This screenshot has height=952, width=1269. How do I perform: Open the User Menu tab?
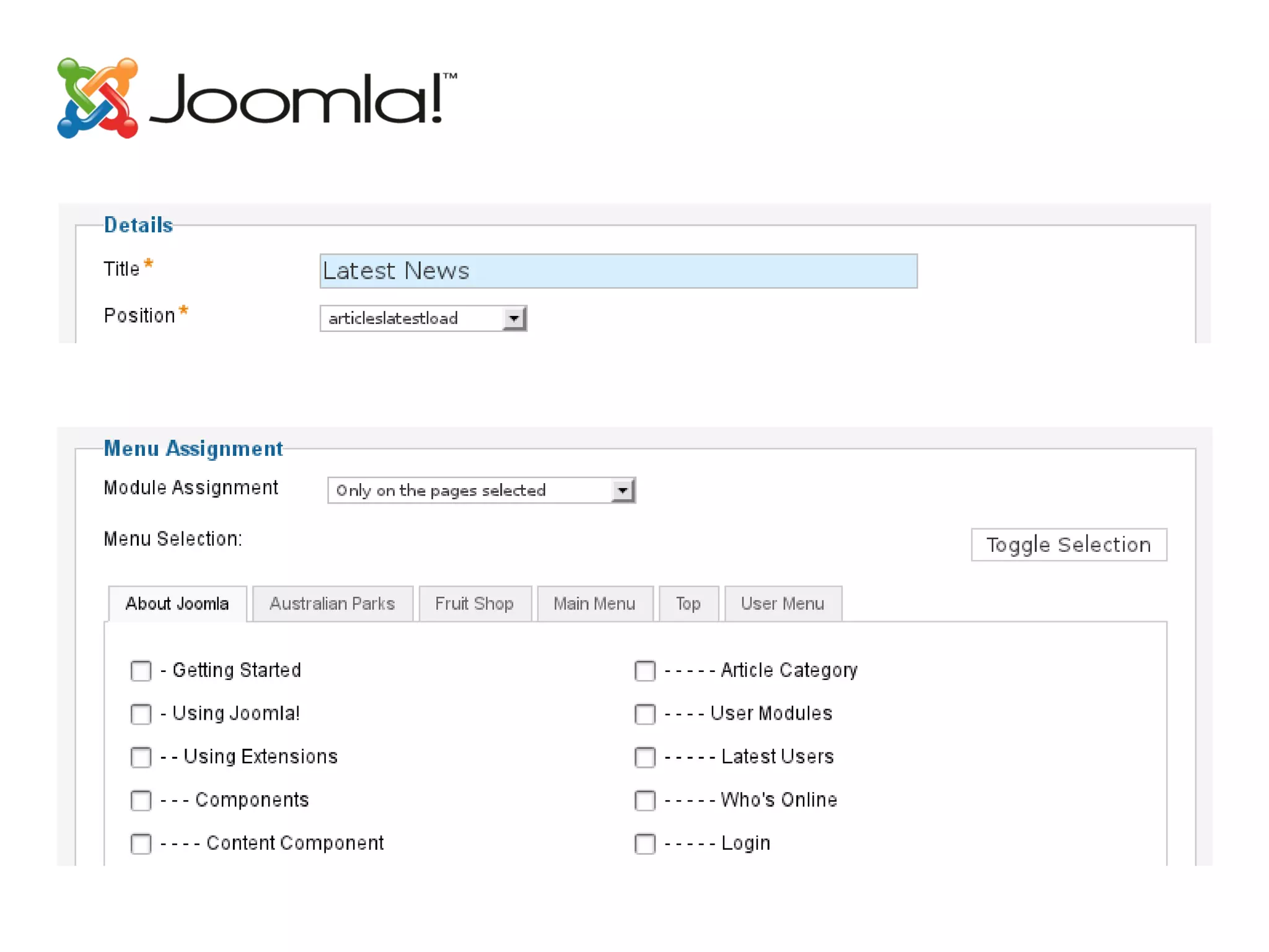tap(783, 604)
